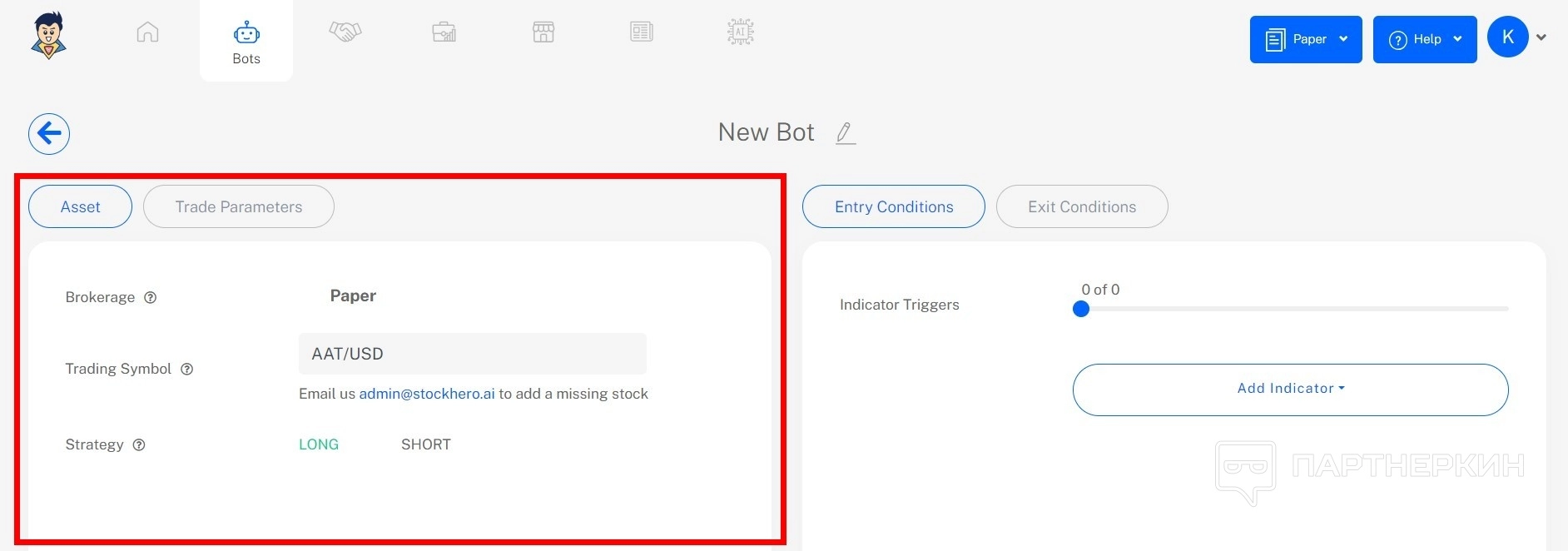Click the Trading Symbol AAT/USD field

(x=472, y=354)
